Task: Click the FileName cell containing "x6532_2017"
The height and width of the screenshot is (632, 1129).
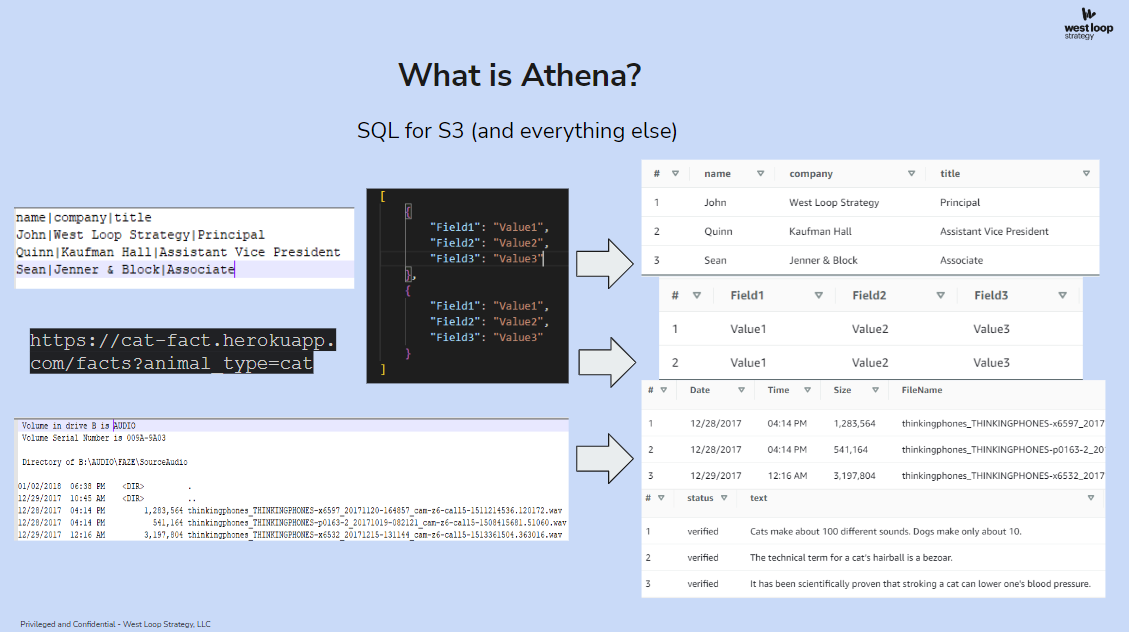Action: pos(1003,476)
